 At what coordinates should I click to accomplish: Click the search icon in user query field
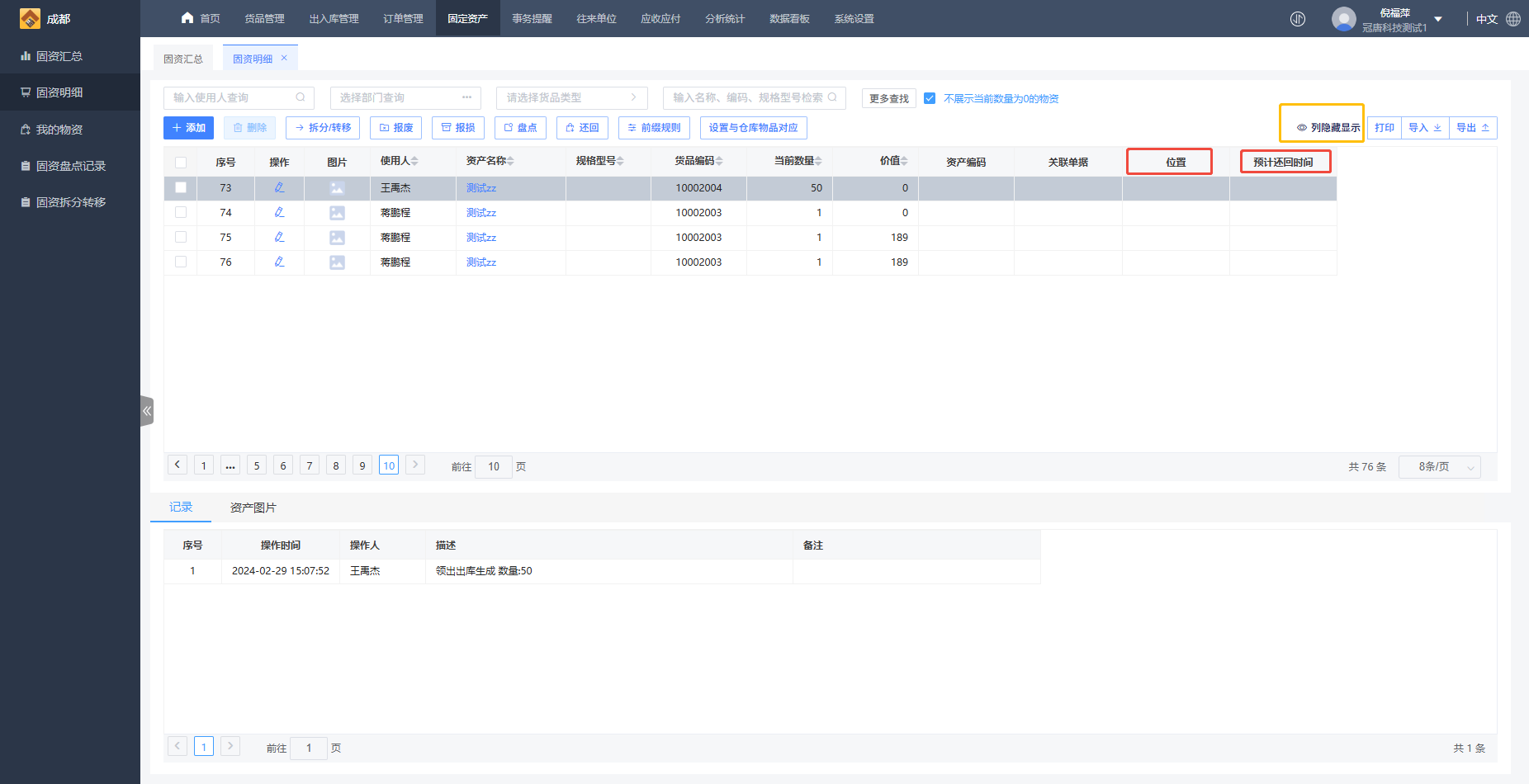tap(301, 97)
